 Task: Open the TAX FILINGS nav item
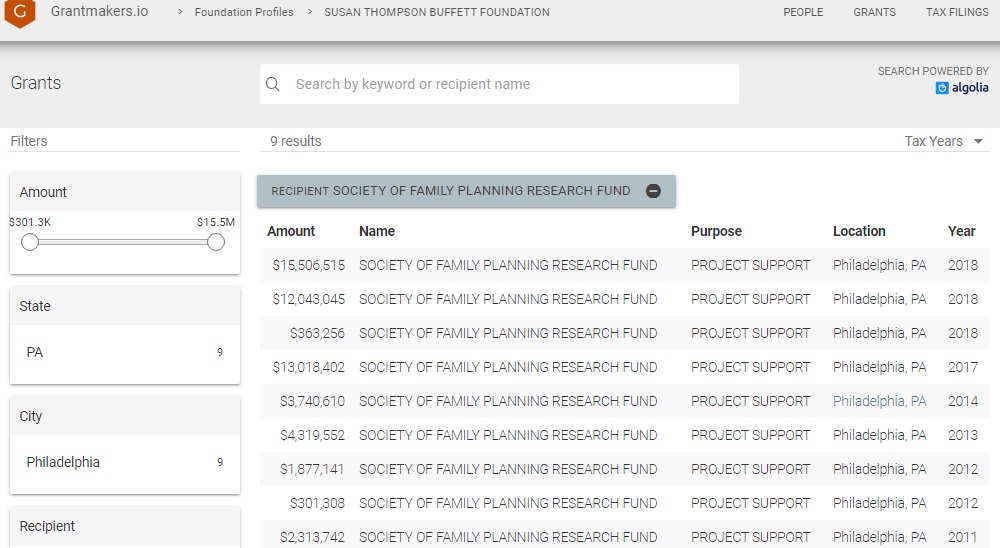point(957,12)
